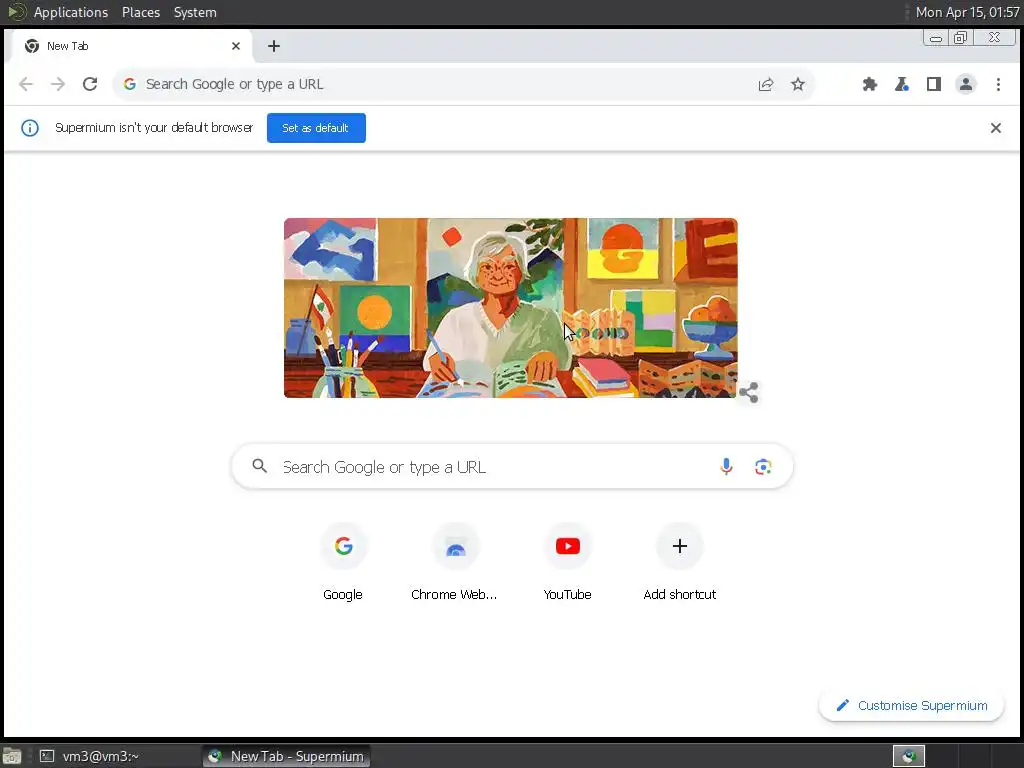
Task: Start voice search with microphone icon
Action: (726, 466)
